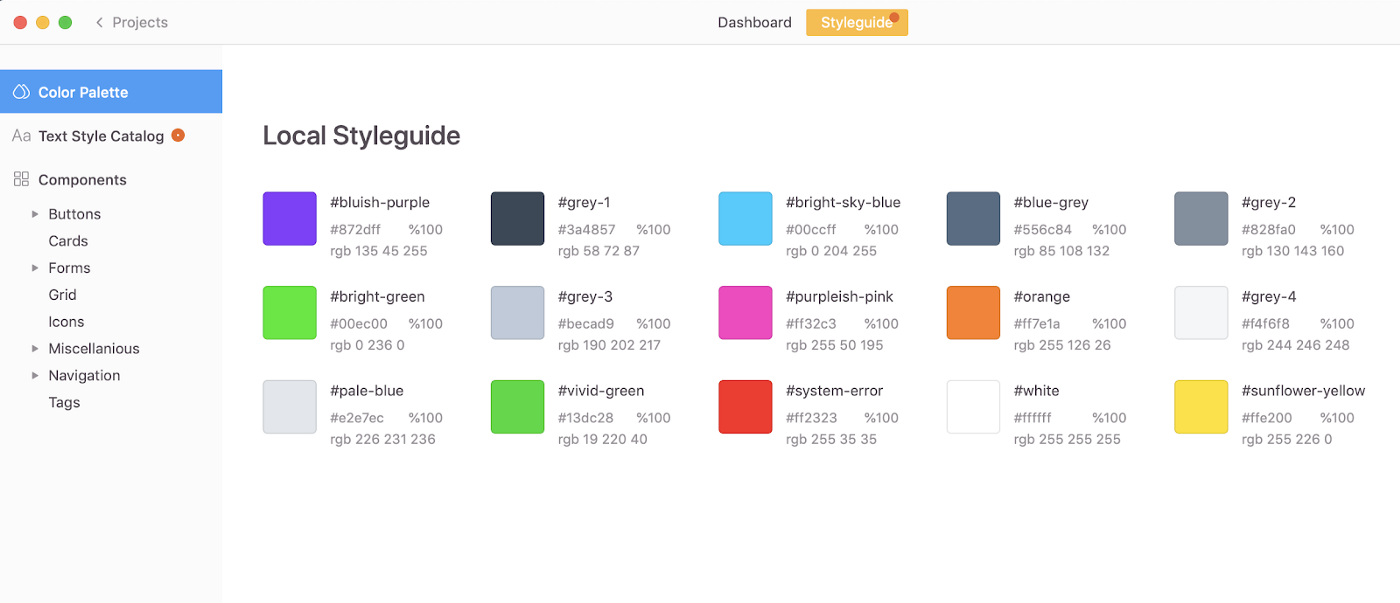Viewport: 1400px width, 603px height.
Task: Go back to Projects
Action: click(140, 22)
